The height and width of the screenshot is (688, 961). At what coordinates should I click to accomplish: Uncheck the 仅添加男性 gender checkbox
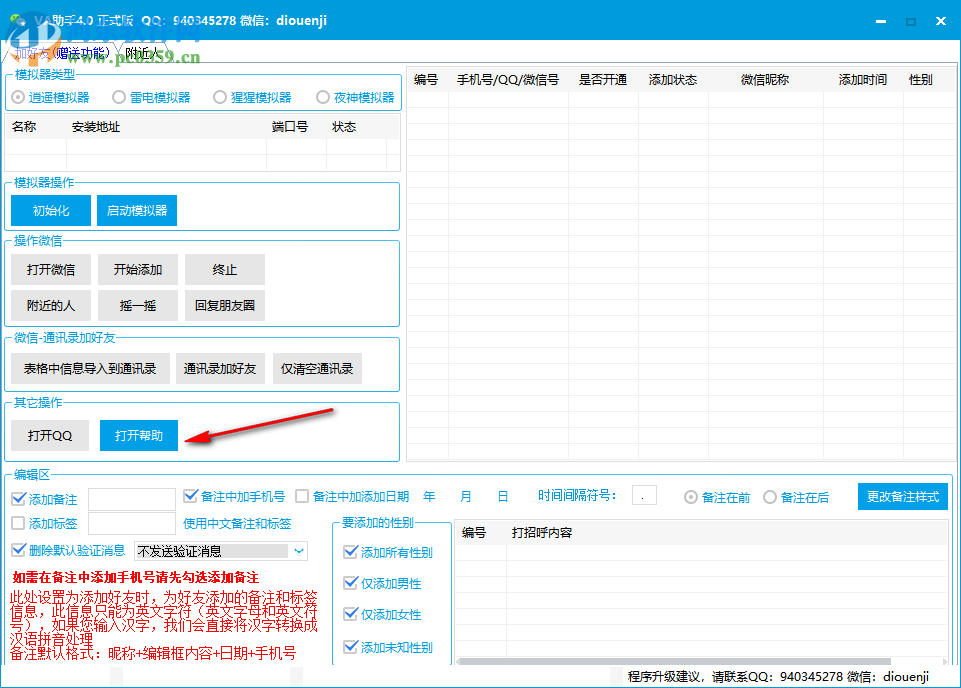[x=352, y=582]
